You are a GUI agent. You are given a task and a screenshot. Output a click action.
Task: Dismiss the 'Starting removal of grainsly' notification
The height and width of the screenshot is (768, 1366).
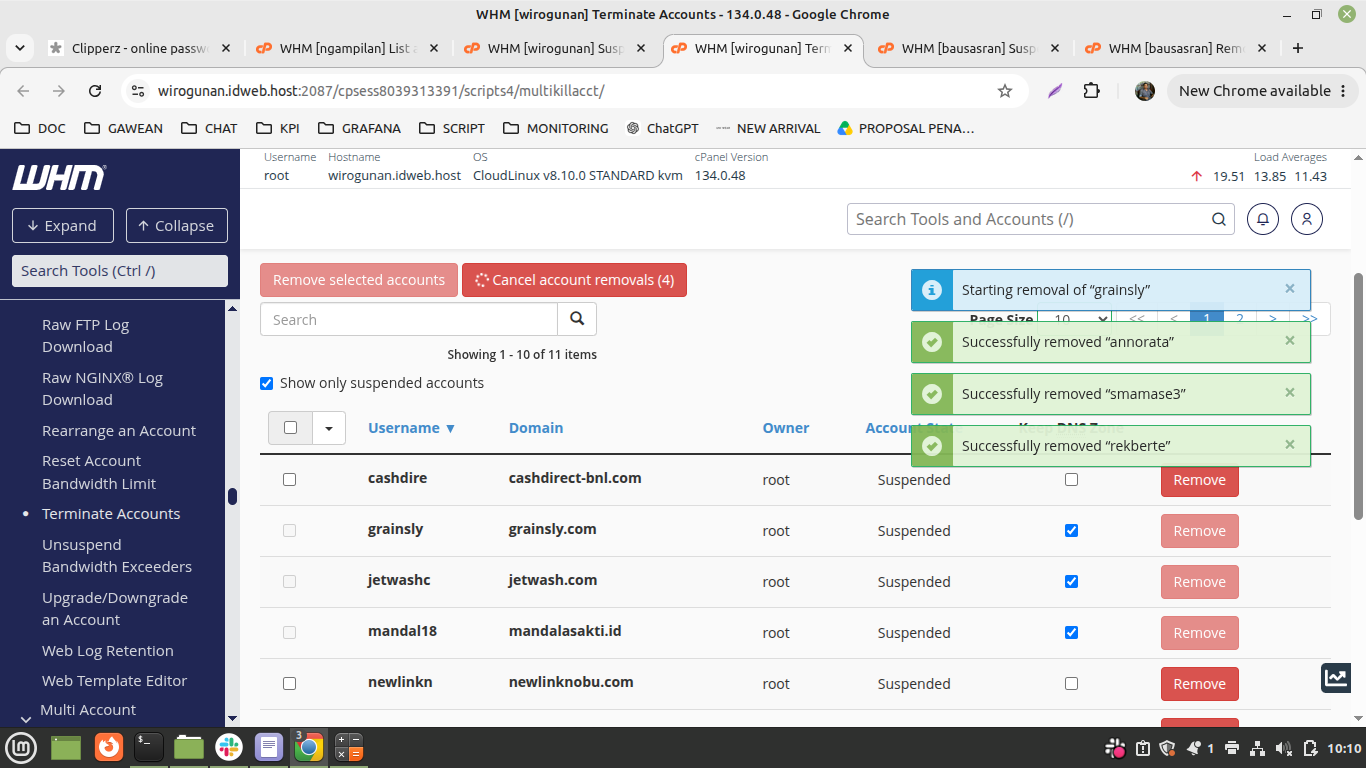[1290, 289]
